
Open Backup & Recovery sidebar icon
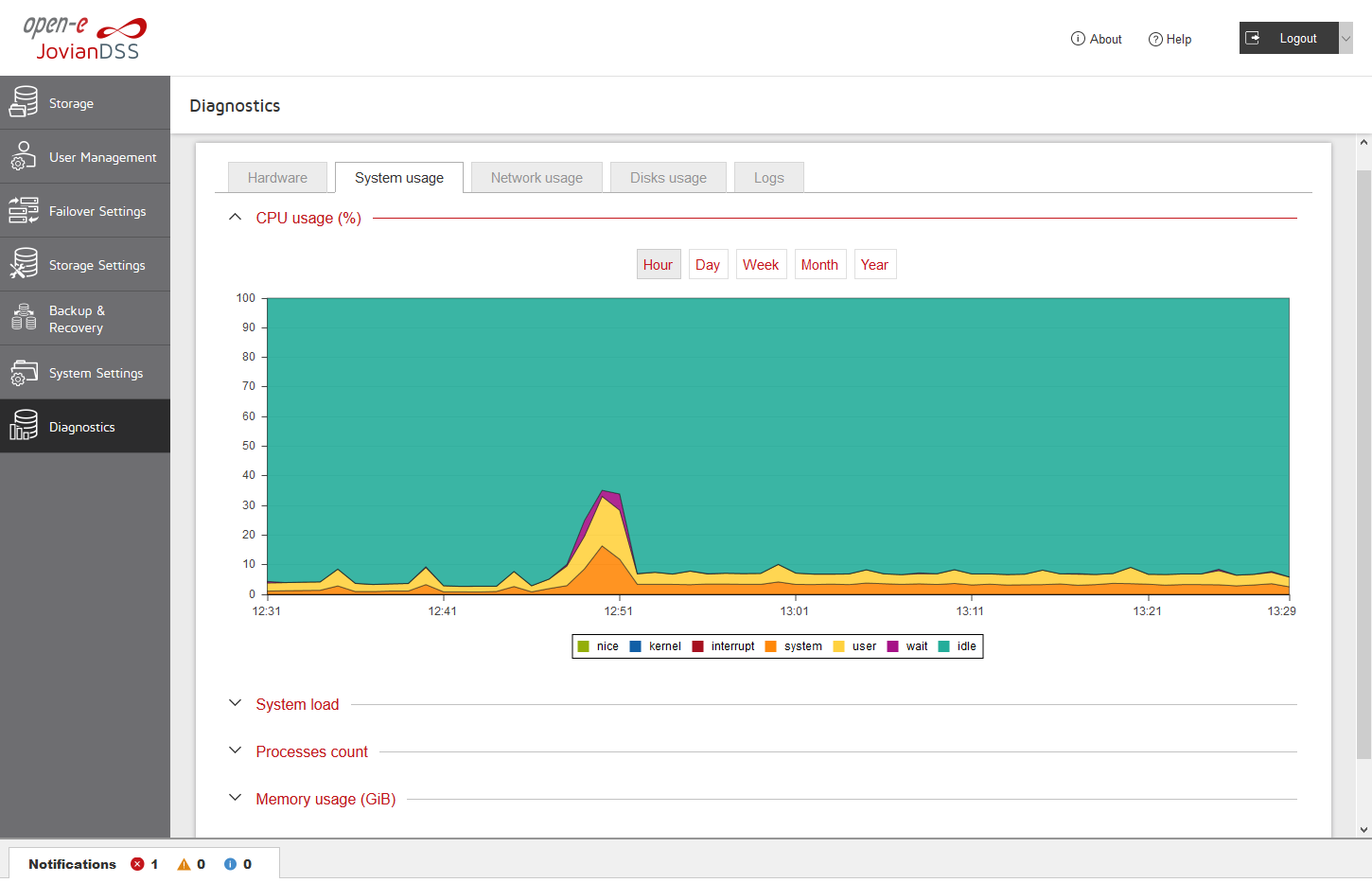tap(24, 318)
